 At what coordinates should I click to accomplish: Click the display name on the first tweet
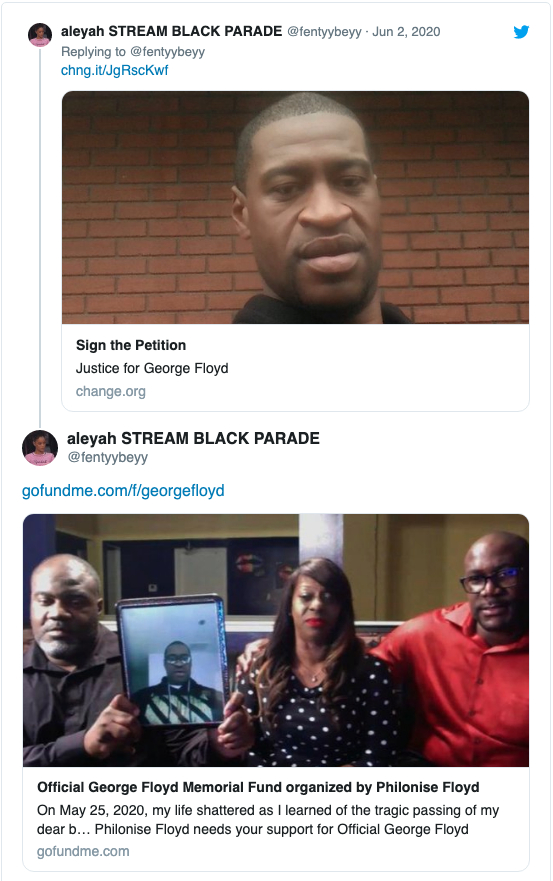tap(171, 31)
